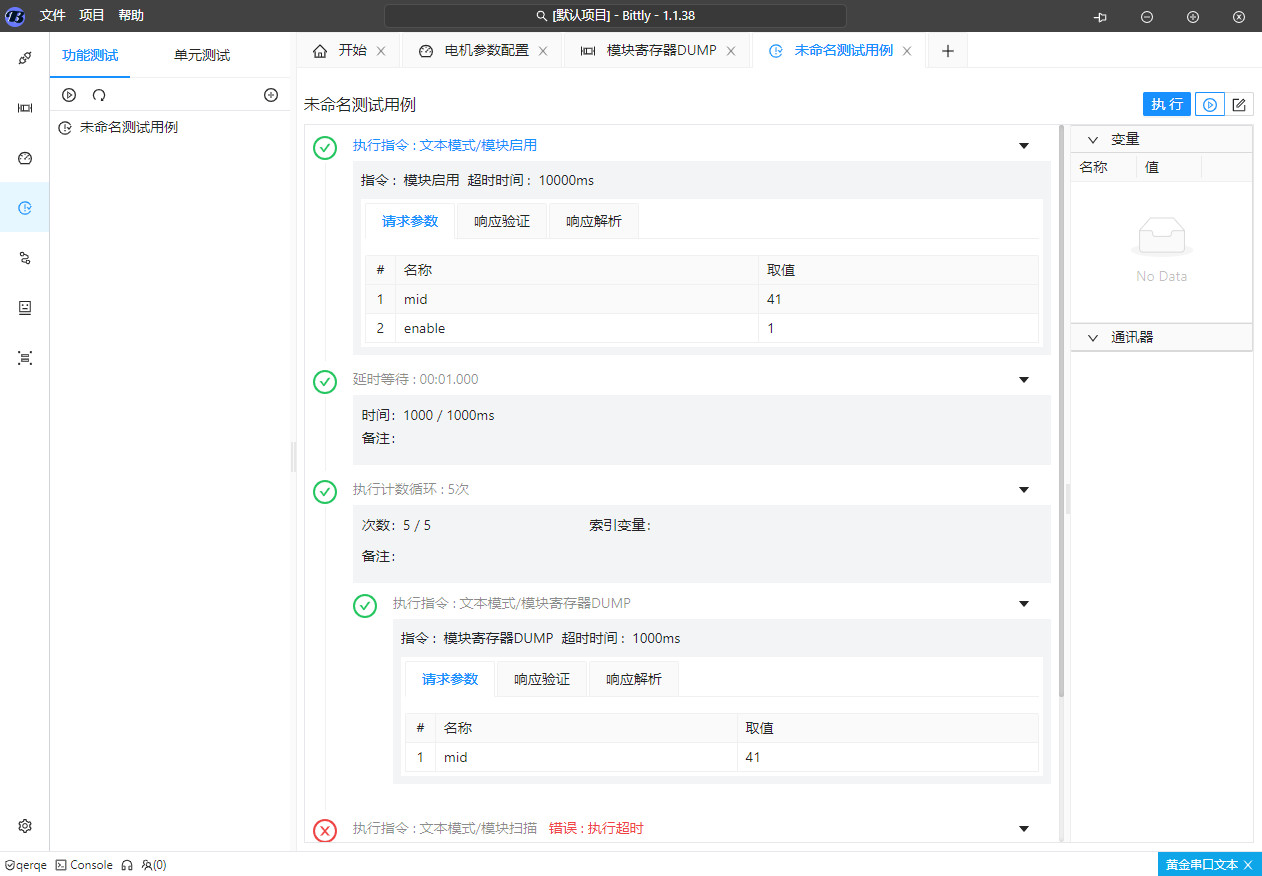Viewport: 1262px width, 876px height.
Task: Collapse the 变量 panel section
Action: point(1093,139)
